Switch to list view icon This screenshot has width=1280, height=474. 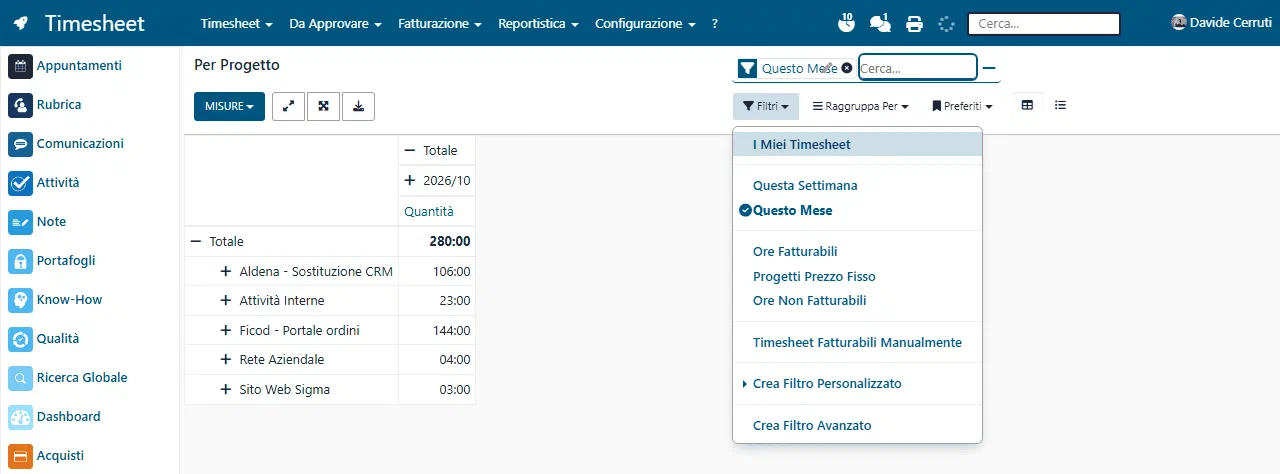tap(1060, 105)
